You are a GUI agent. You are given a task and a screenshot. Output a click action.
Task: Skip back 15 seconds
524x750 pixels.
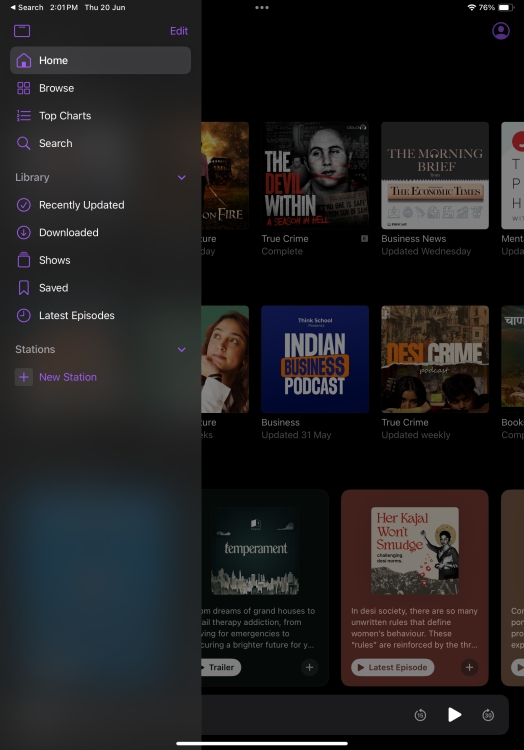point(420,715)
